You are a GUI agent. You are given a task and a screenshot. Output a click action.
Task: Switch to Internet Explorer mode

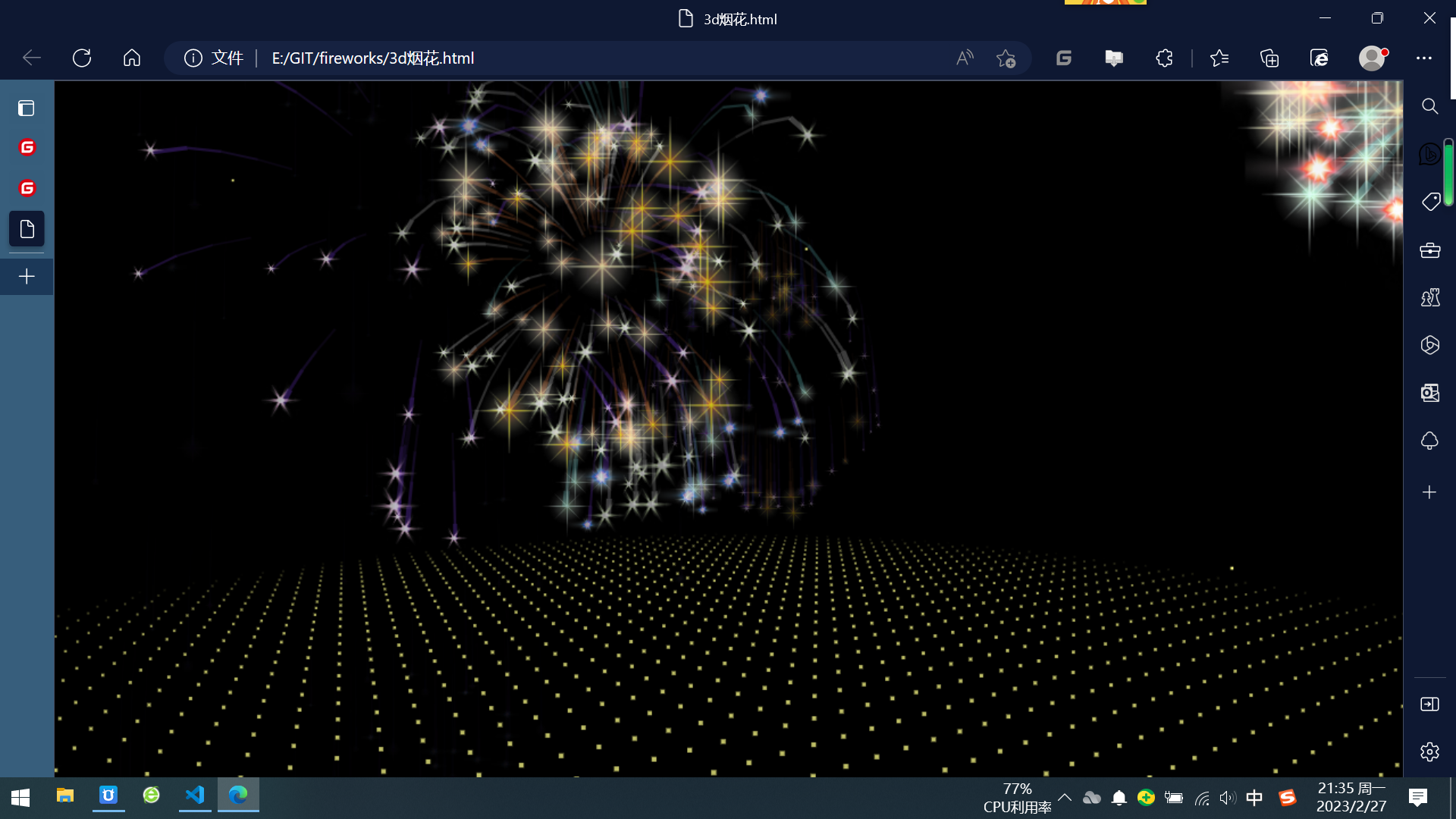tap(1319, 58)
